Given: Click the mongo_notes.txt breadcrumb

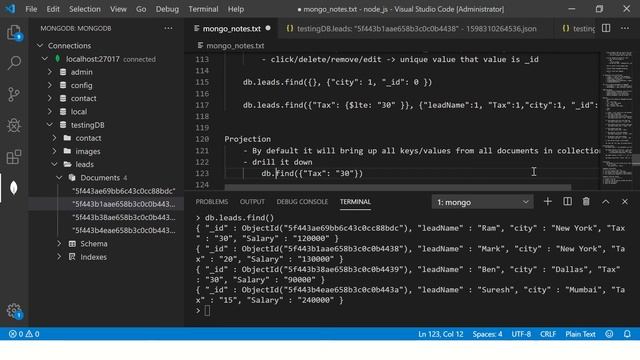Looking at the screenshot, I should coord(235,45).
